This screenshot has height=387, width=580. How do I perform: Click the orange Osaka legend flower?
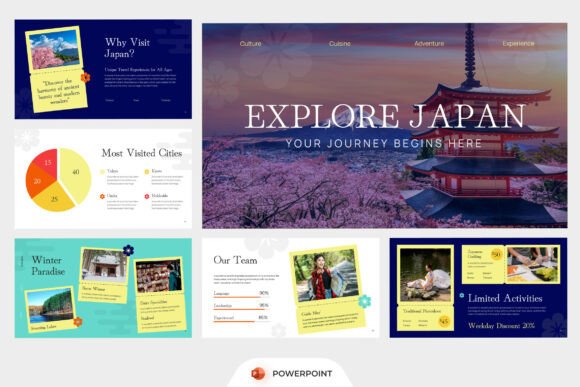click(102, 196)
